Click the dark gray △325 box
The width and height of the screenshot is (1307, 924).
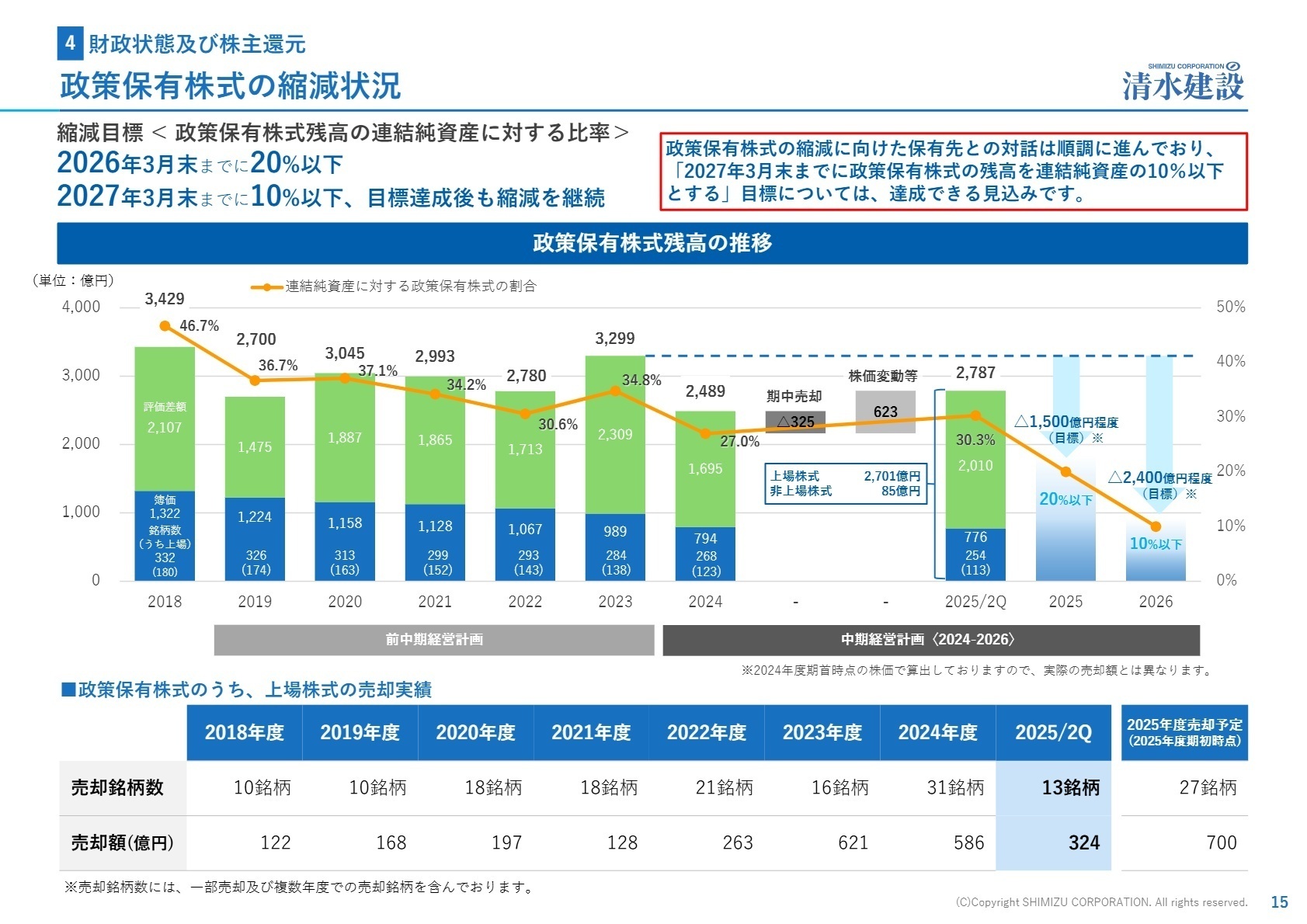pyautogui.click(x=795, y=422)
